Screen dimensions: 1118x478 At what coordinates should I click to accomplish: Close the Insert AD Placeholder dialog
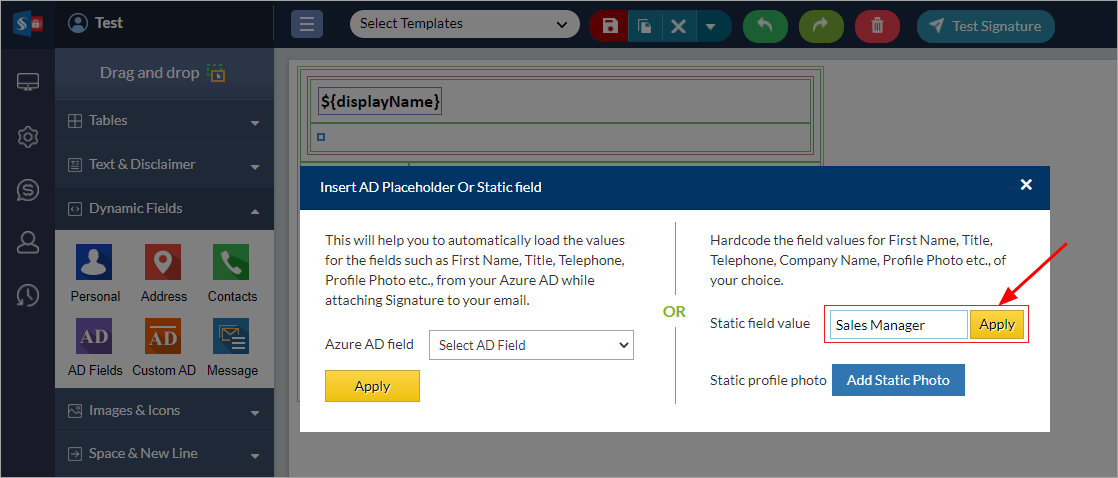pyautogui.click(x=1025, y=185)
